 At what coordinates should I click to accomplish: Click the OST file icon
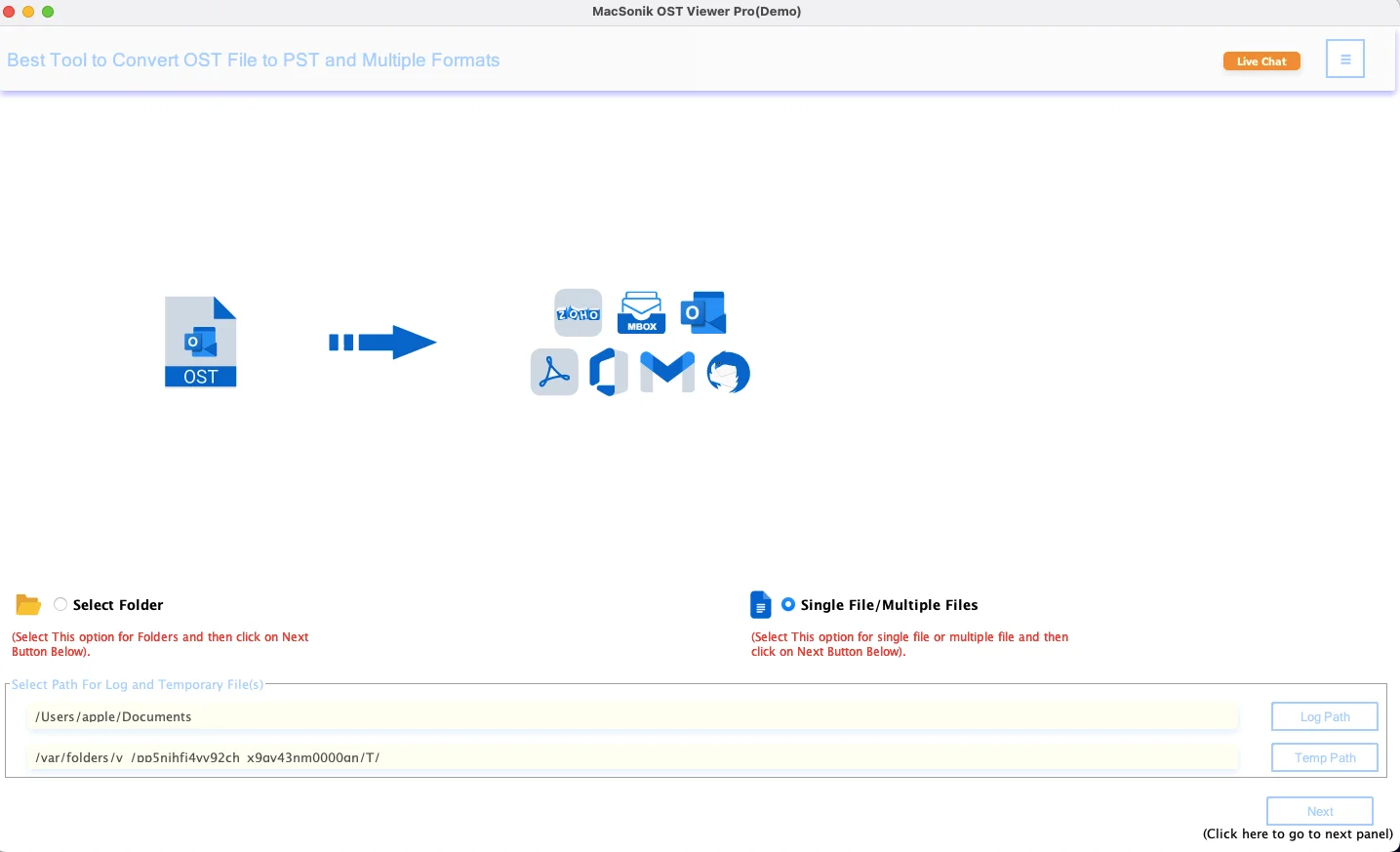tap(201, 342)
